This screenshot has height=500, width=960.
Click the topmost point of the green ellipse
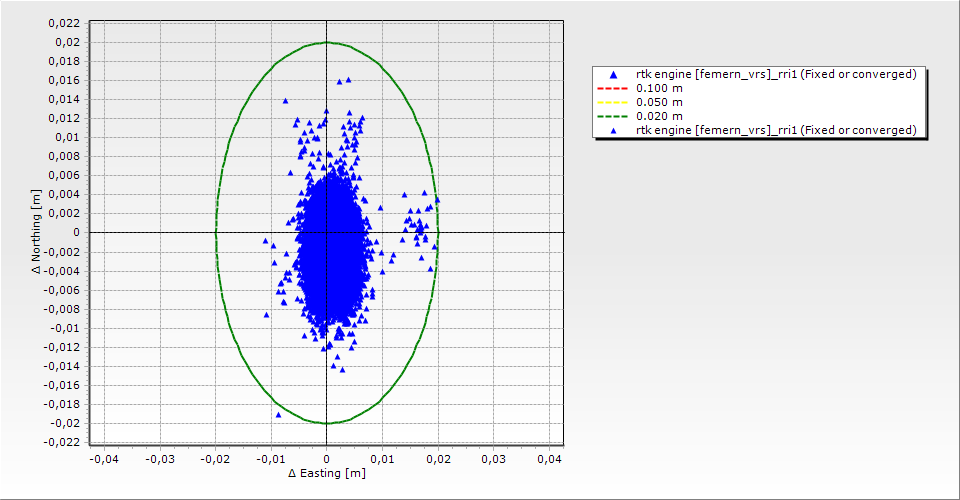(x=327, y=42)
